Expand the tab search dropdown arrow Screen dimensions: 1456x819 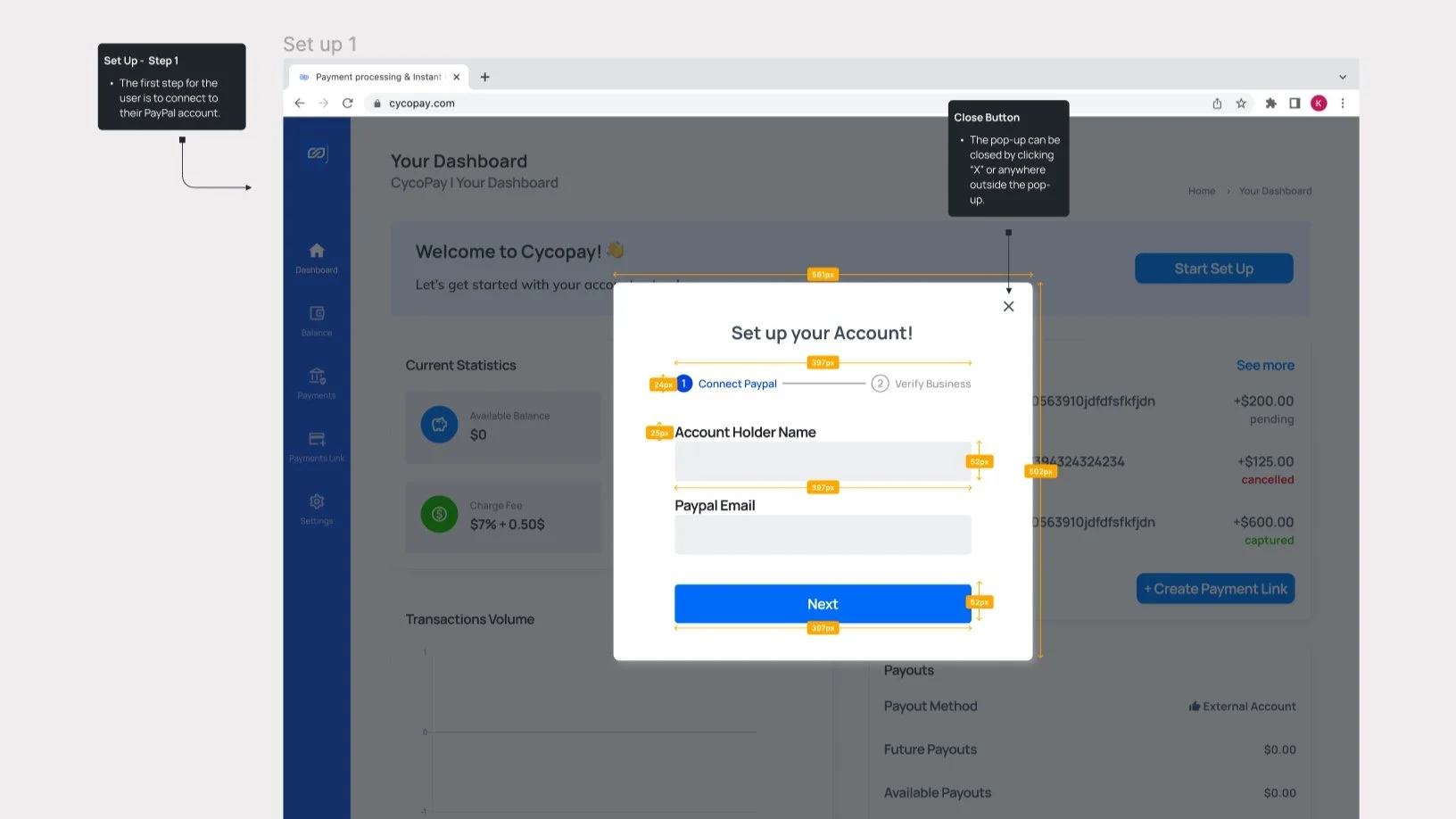pos(1343,77)
